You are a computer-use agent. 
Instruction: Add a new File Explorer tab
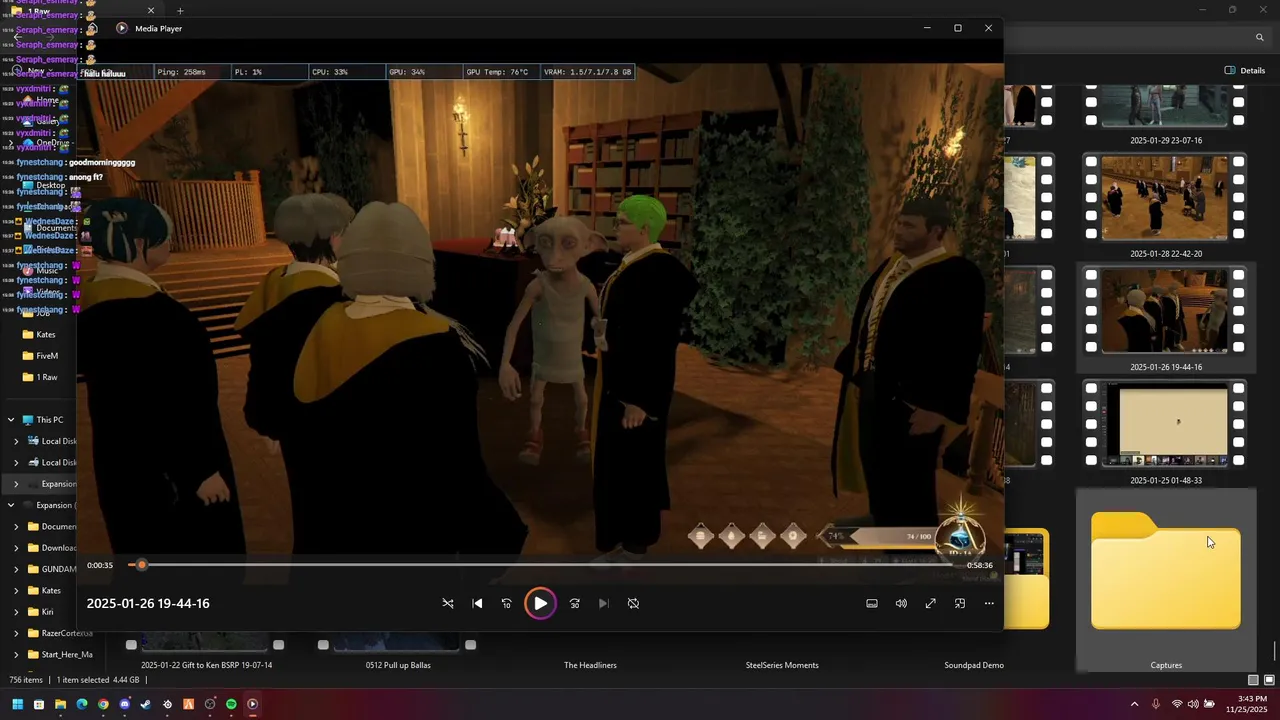tap(180, 11)
